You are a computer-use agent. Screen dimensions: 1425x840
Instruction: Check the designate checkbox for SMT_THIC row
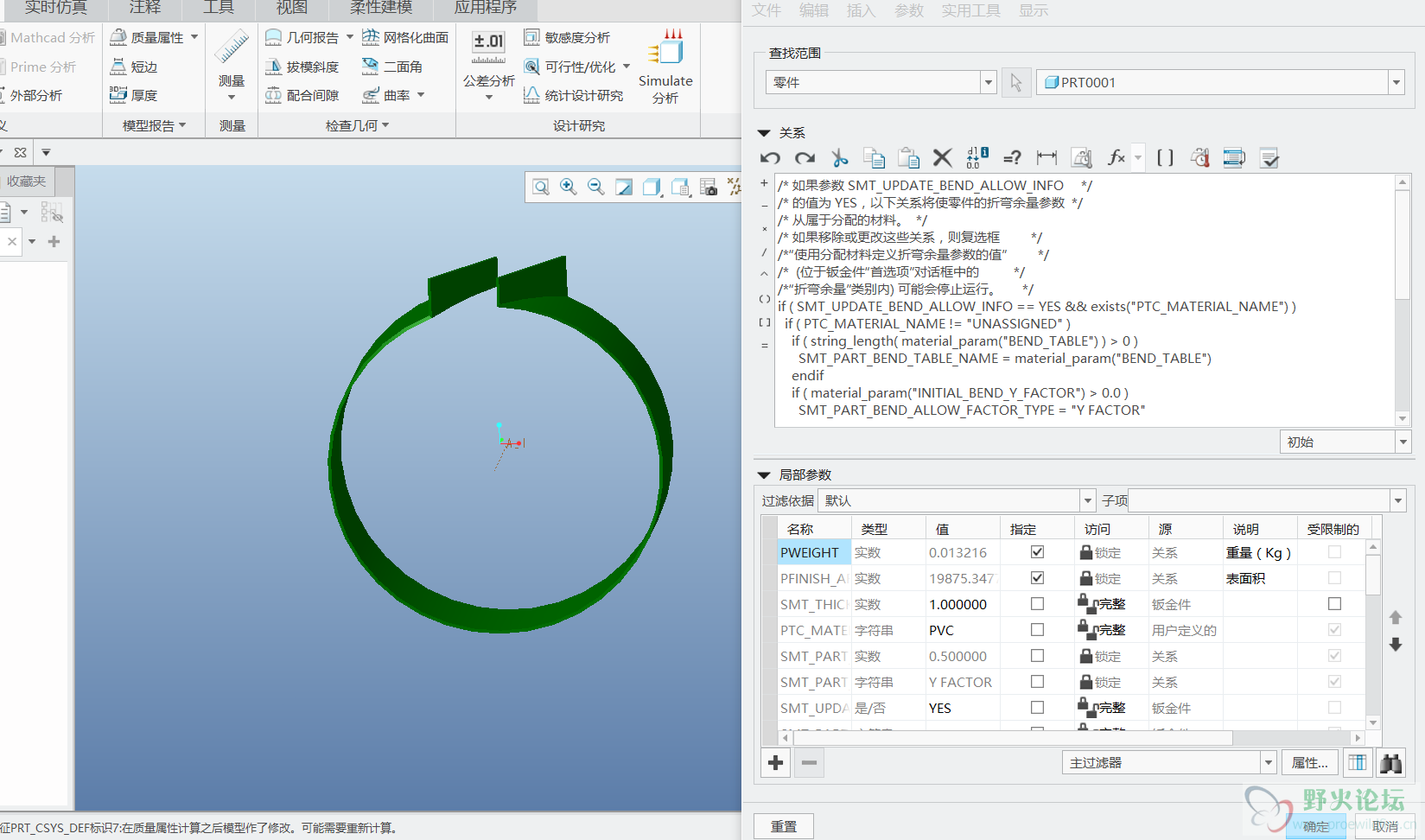pos(1037,604)
